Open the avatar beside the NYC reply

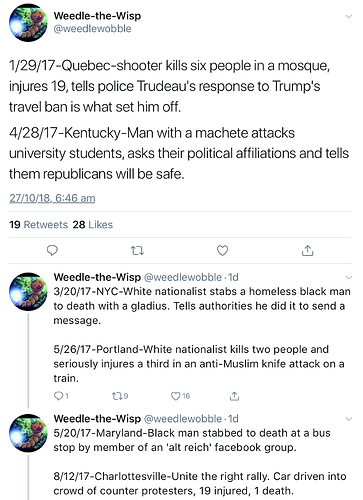click(28, 292)
